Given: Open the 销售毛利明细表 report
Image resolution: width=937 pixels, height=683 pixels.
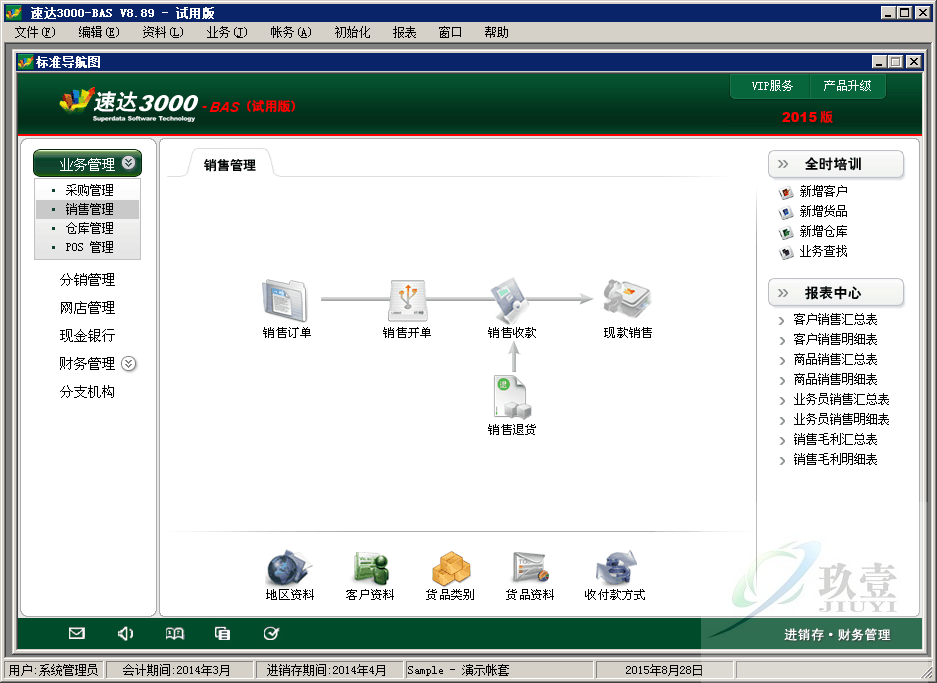Looking at the screenshot, I should [x=835, y=460].
